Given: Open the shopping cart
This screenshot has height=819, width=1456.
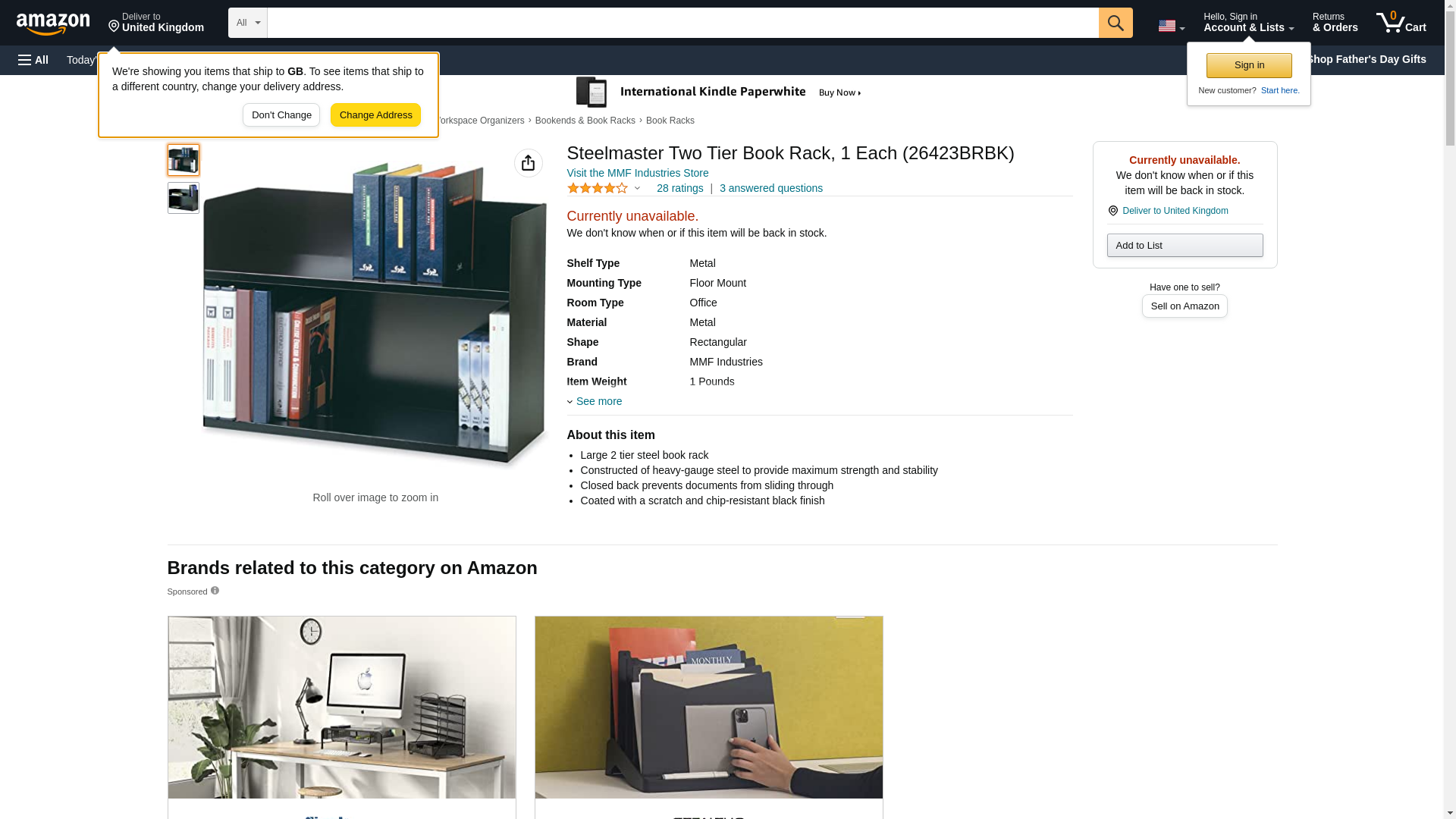Looking at the screenshot, I should tap(1401, 23).
